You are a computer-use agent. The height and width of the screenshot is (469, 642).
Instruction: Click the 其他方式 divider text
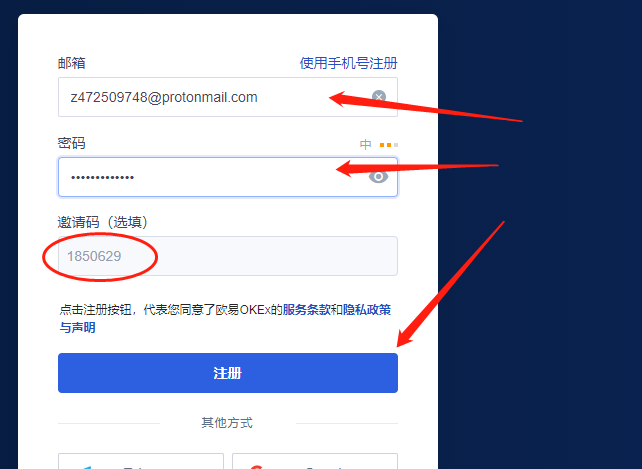[x=227, y=423]
